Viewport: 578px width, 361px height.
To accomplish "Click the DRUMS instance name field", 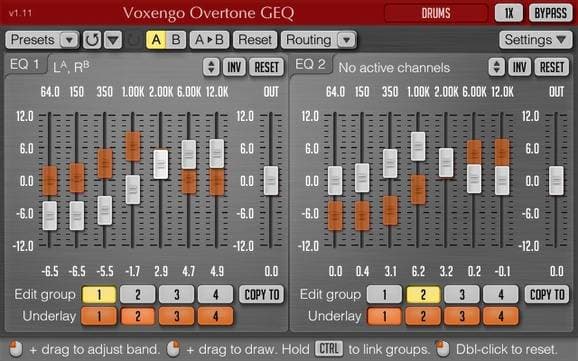I will tap(436, 14).
